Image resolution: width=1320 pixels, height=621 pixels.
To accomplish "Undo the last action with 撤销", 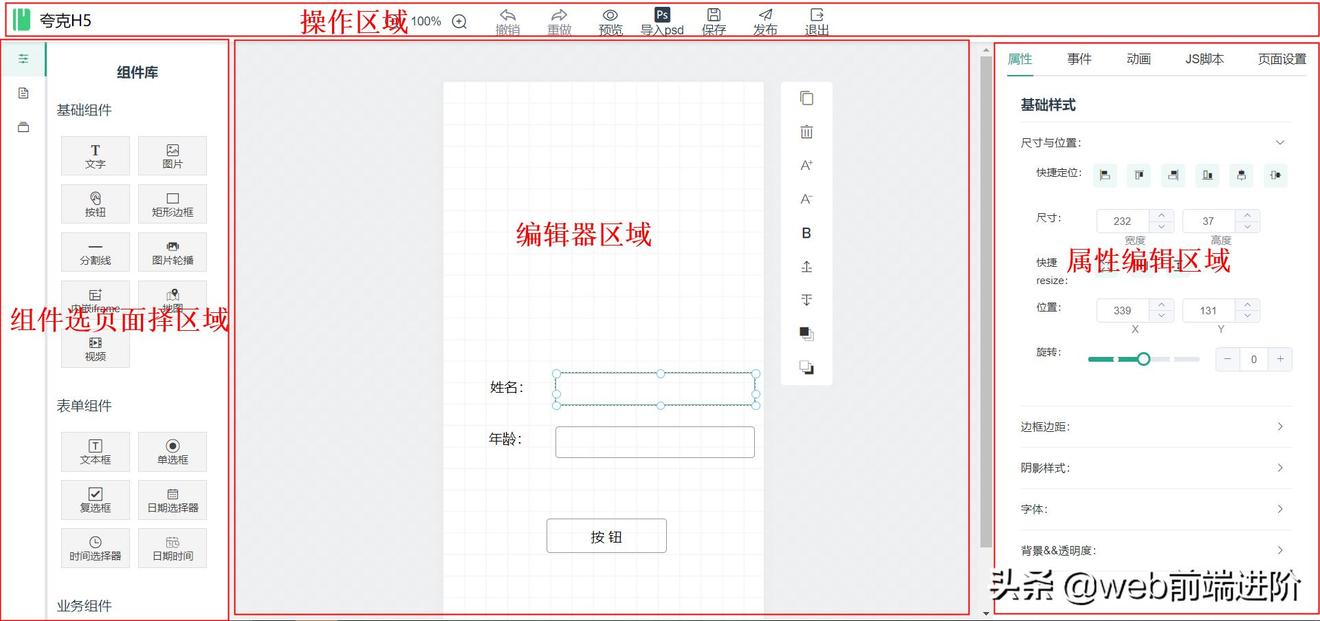I will pos(507,21).
